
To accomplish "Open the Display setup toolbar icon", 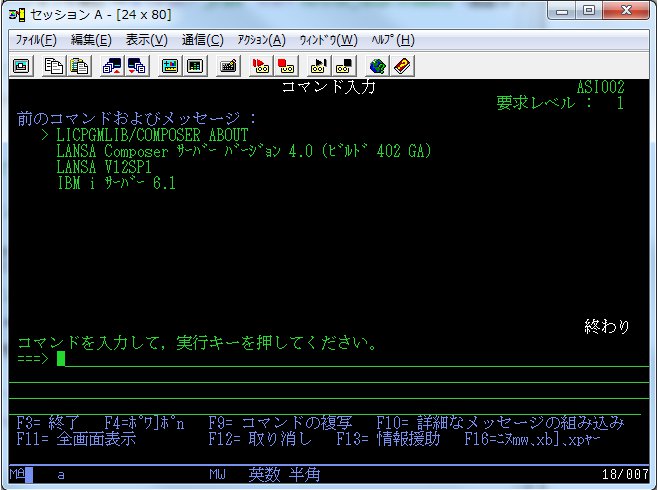I will pos(170,66).
